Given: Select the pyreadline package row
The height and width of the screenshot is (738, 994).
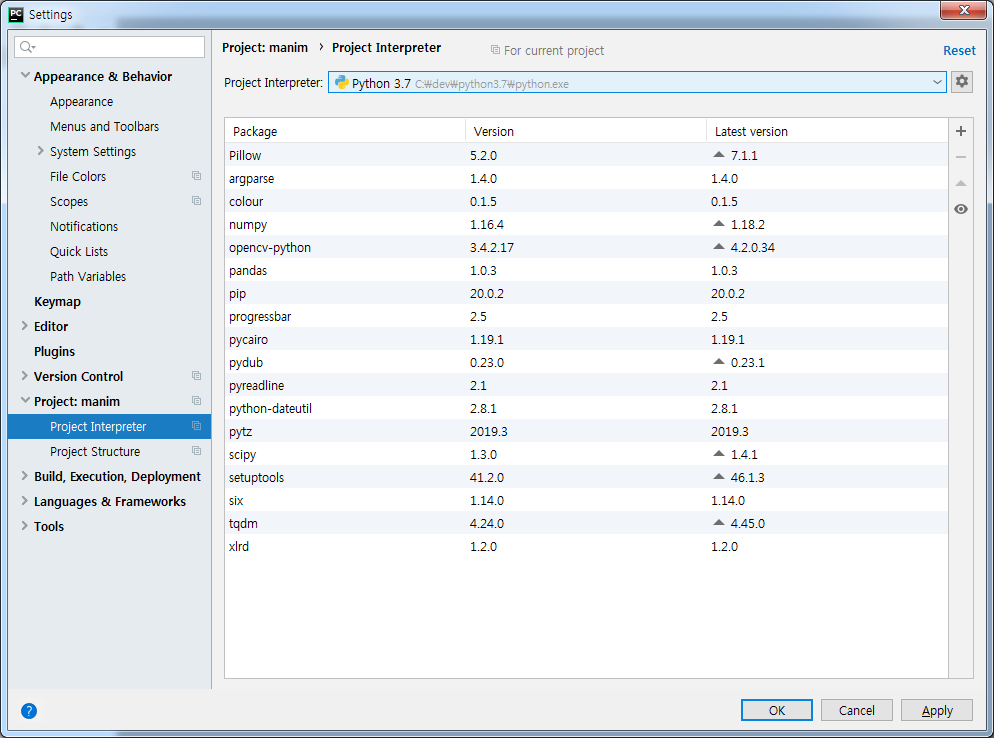Looking at the screenshot, I should pos(586,385).
